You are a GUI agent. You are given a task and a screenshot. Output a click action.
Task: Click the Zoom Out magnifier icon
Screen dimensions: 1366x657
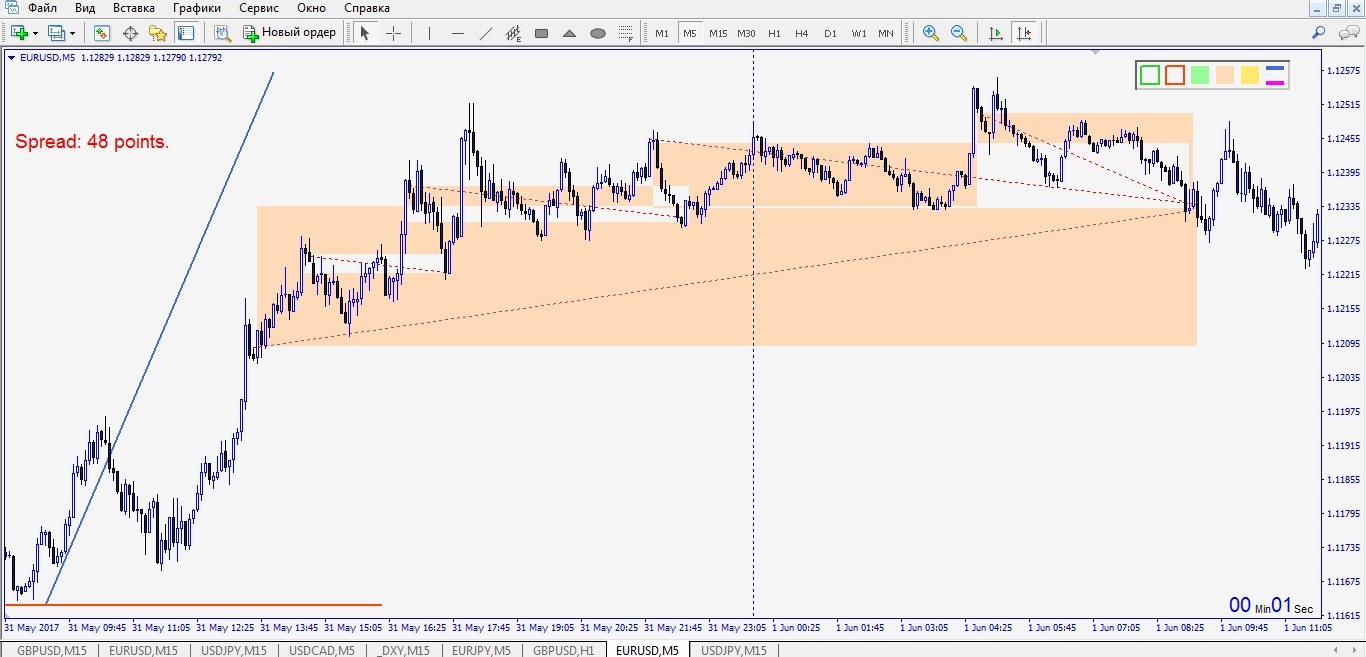[x=959, y=33]
